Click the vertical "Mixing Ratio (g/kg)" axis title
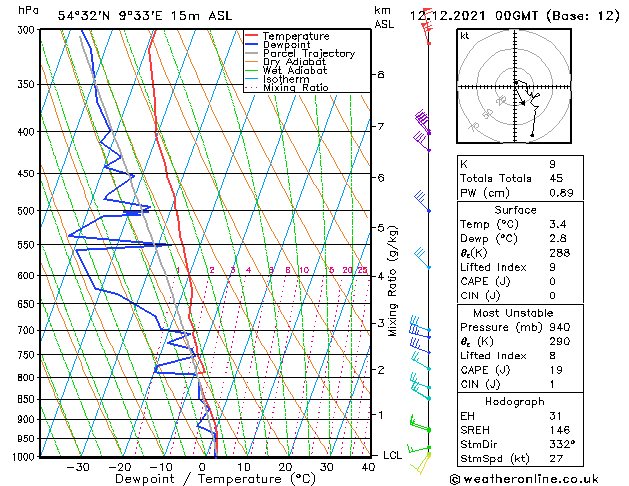This screenshot has height=486, width=629. click(x=392, y=281)
